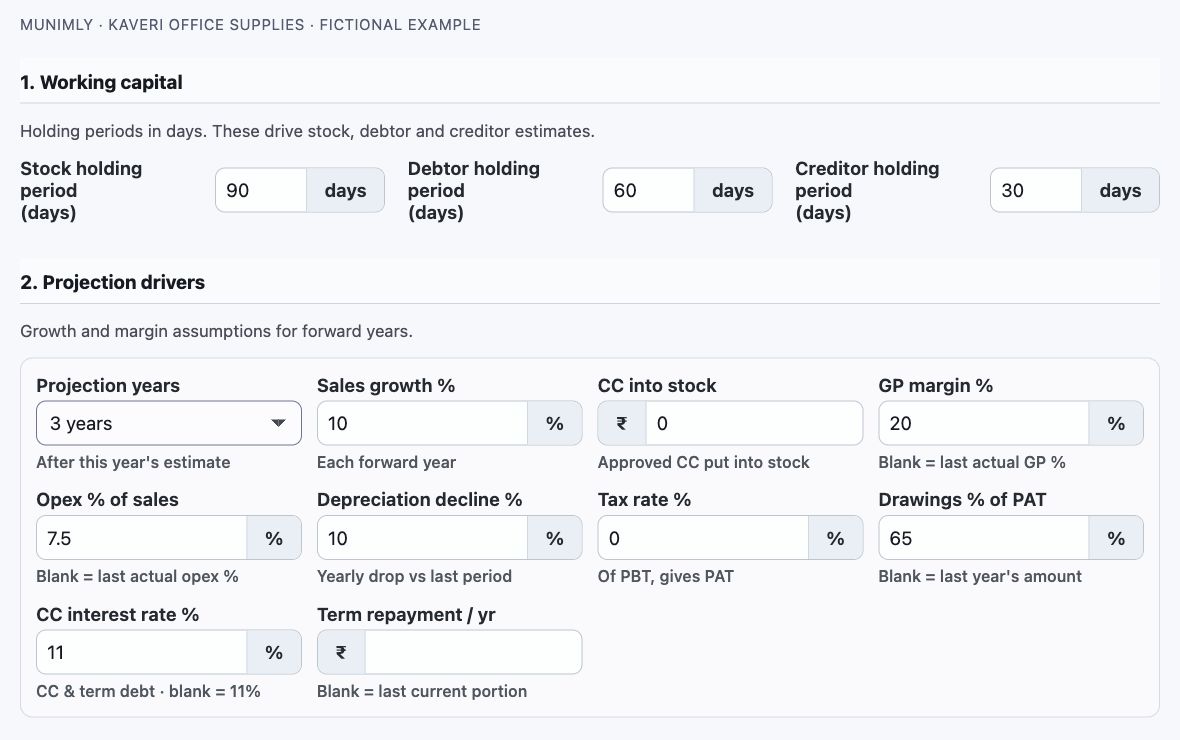This screenshot has width=1180, height=740.
Task: Select the CC into stock amount field
Action: [754, 423]
